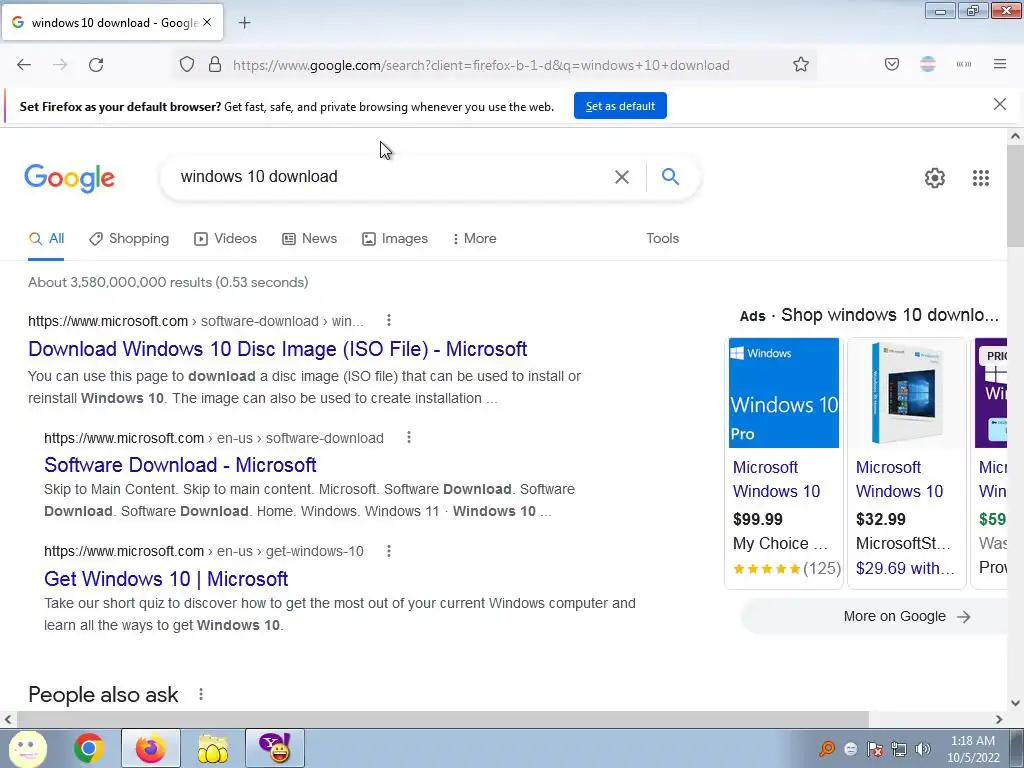
Task: Click the horizontal scrollbar right arrow
Action: tap(999, 719)
